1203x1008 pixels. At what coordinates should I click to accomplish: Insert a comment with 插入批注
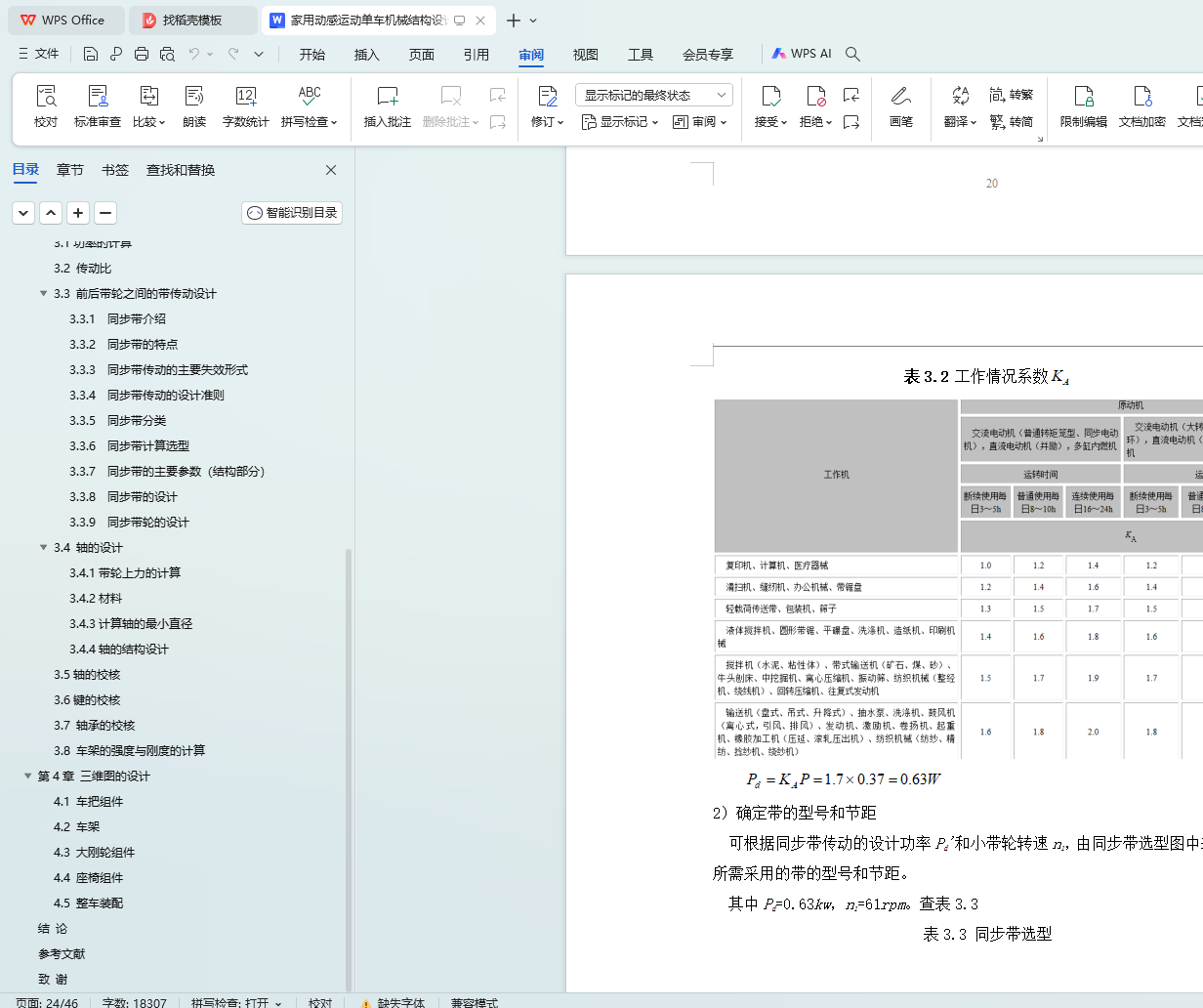(388, 106)
